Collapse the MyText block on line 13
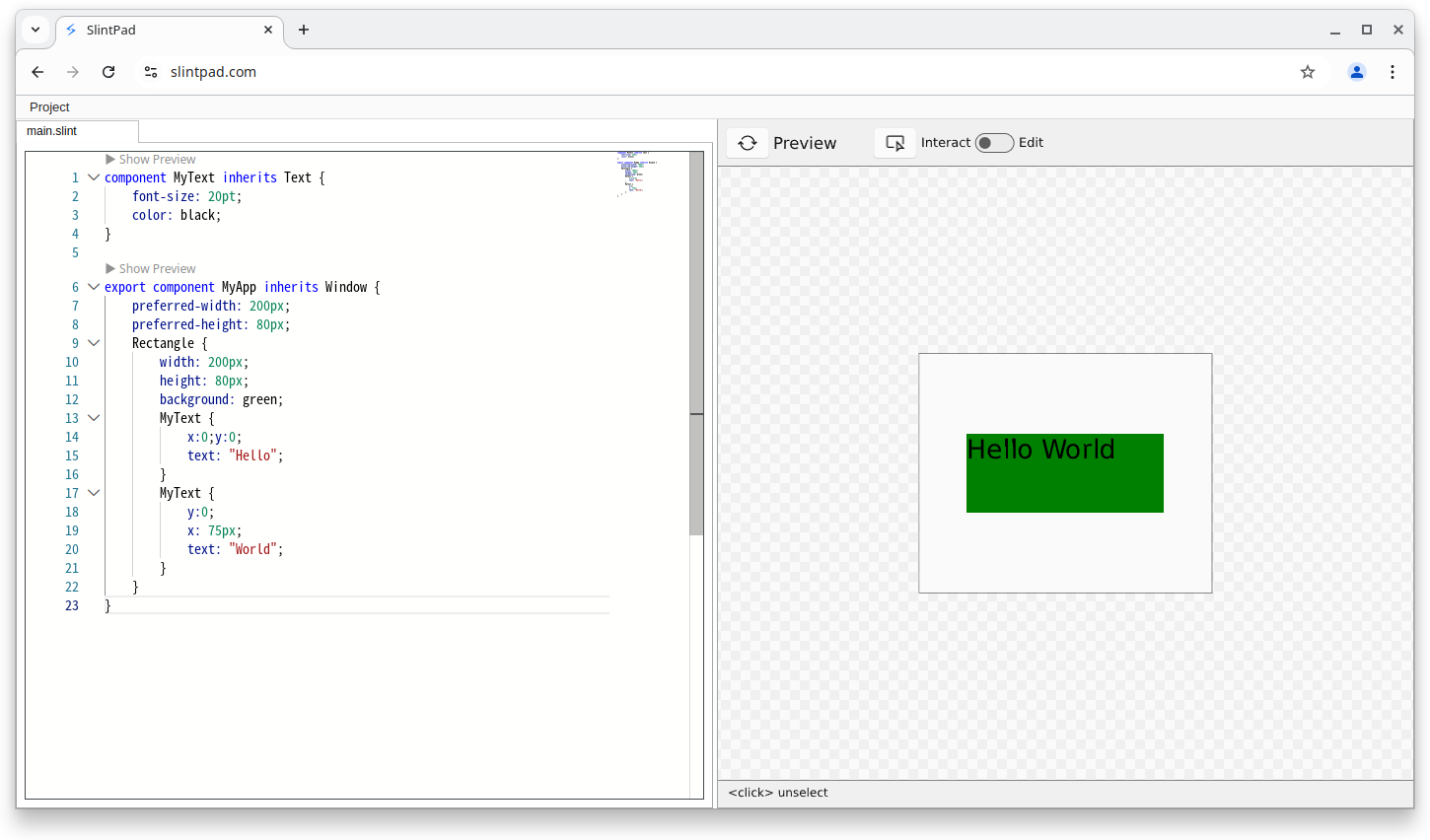The image size is (1430, 840). 94,418
